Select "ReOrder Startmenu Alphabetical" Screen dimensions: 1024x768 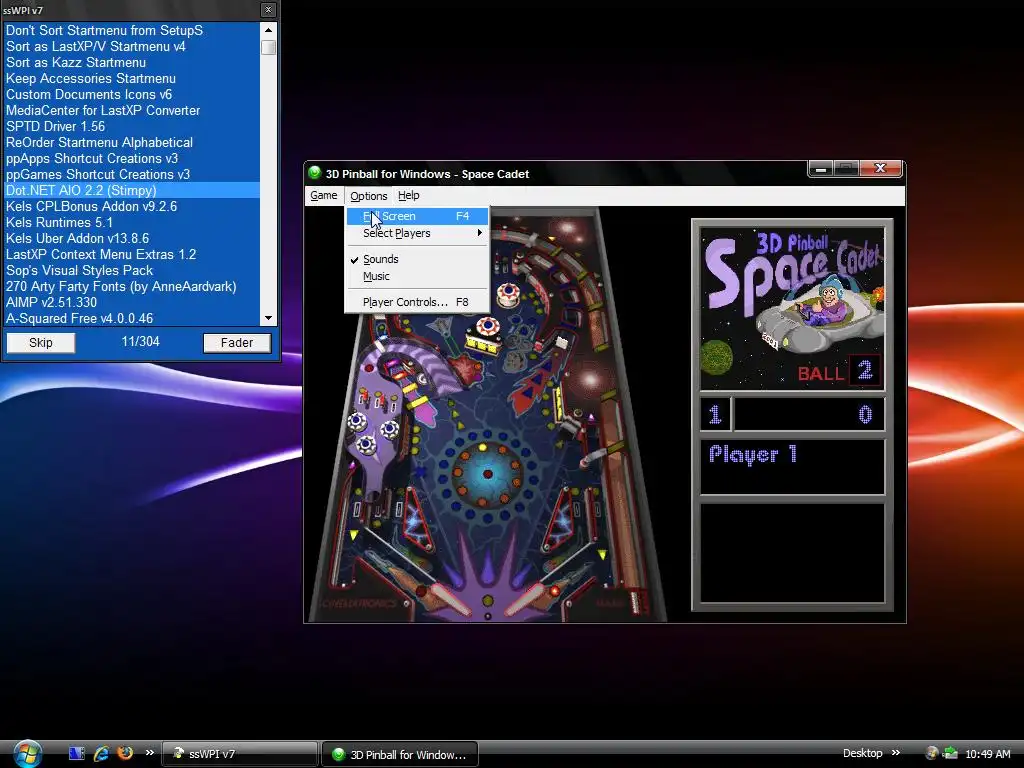click(132, 142)
